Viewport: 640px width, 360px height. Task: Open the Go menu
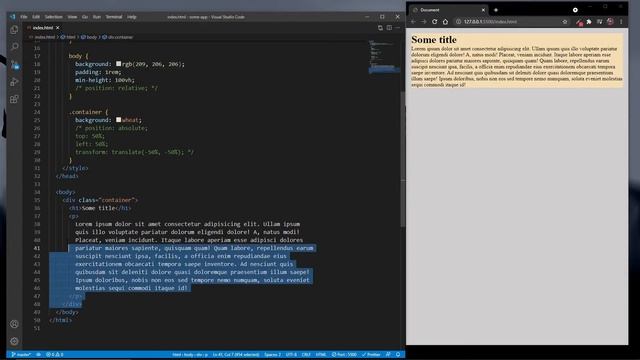pos(85,17)
